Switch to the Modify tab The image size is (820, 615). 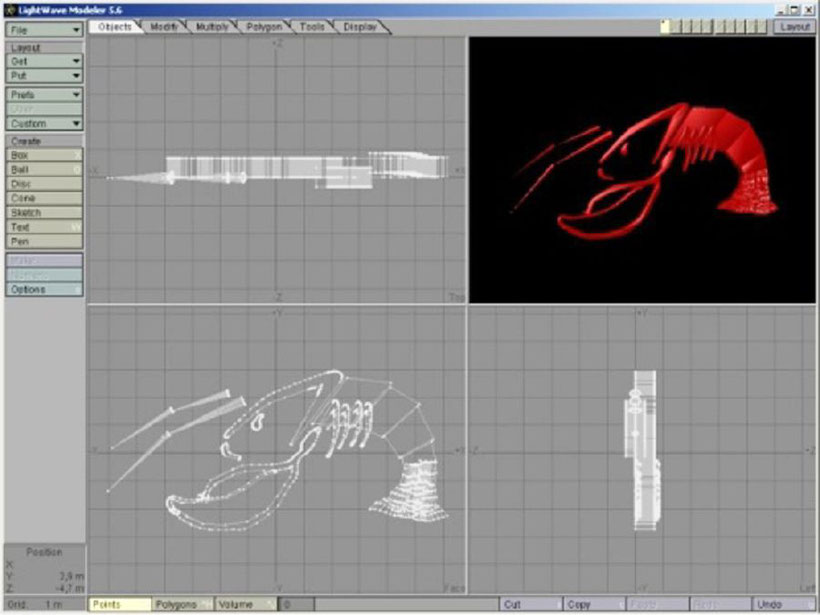[164, 27]
